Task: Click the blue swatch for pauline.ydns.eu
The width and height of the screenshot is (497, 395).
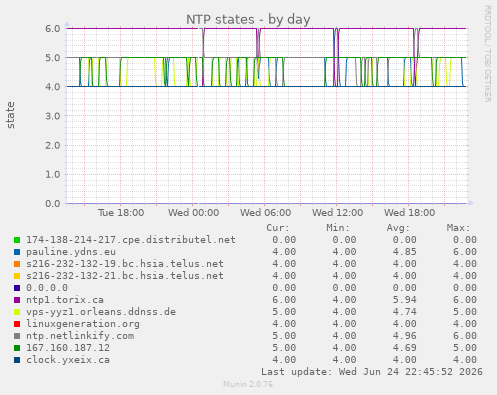Action: coord(17,252)
